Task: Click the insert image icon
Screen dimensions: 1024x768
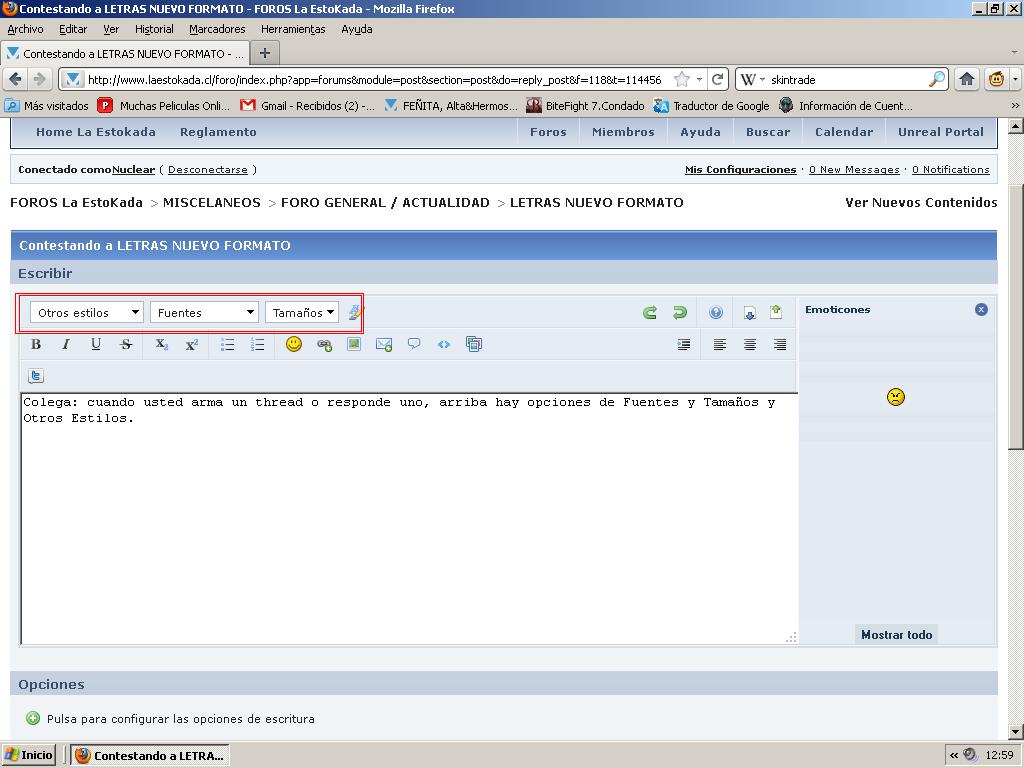Action: [354, 344]
